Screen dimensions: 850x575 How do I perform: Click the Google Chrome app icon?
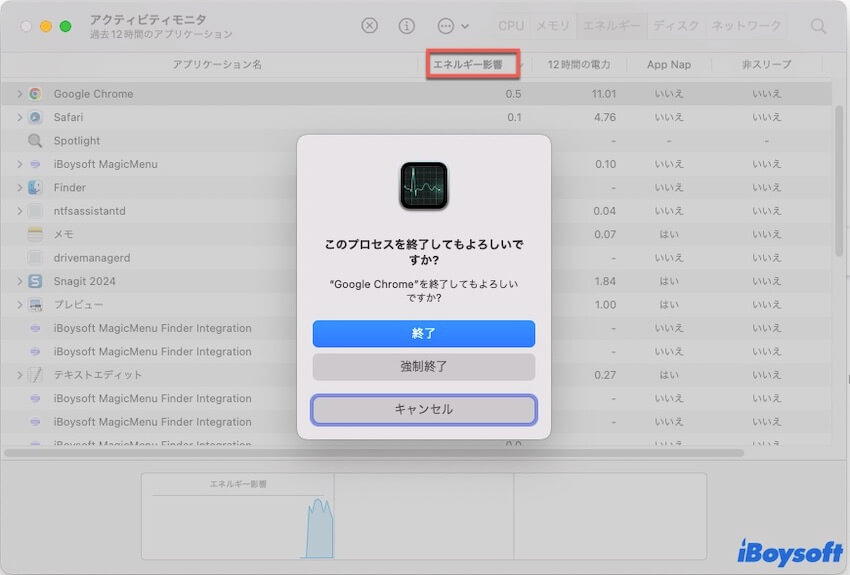(x=35, y=94)
